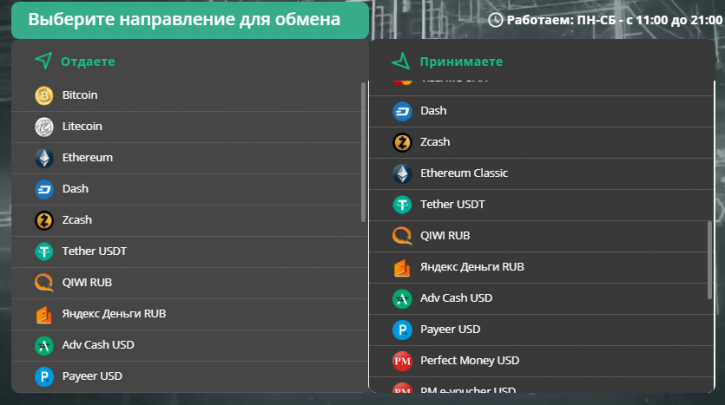Click the Ethereum diamond icon in Отдаете
This screenshot has width=725, height=405.
point(44,158)
